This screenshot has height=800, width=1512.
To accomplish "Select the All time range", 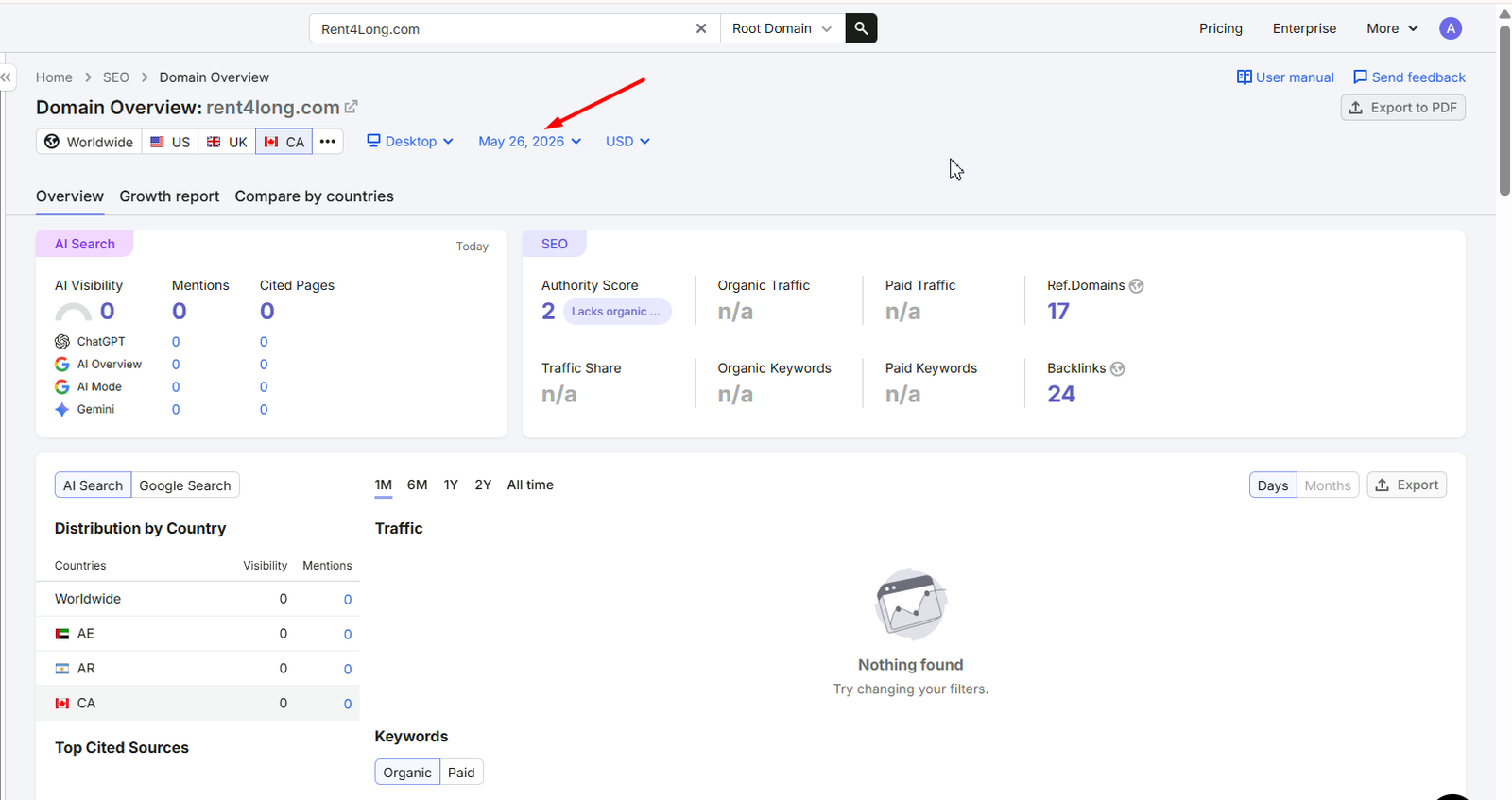I will 530,485.
